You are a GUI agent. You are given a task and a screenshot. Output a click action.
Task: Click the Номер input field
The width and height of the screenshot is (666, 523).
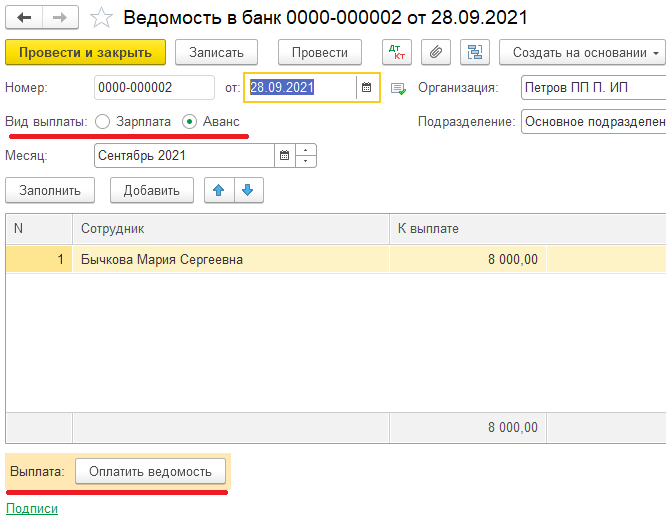154,88
